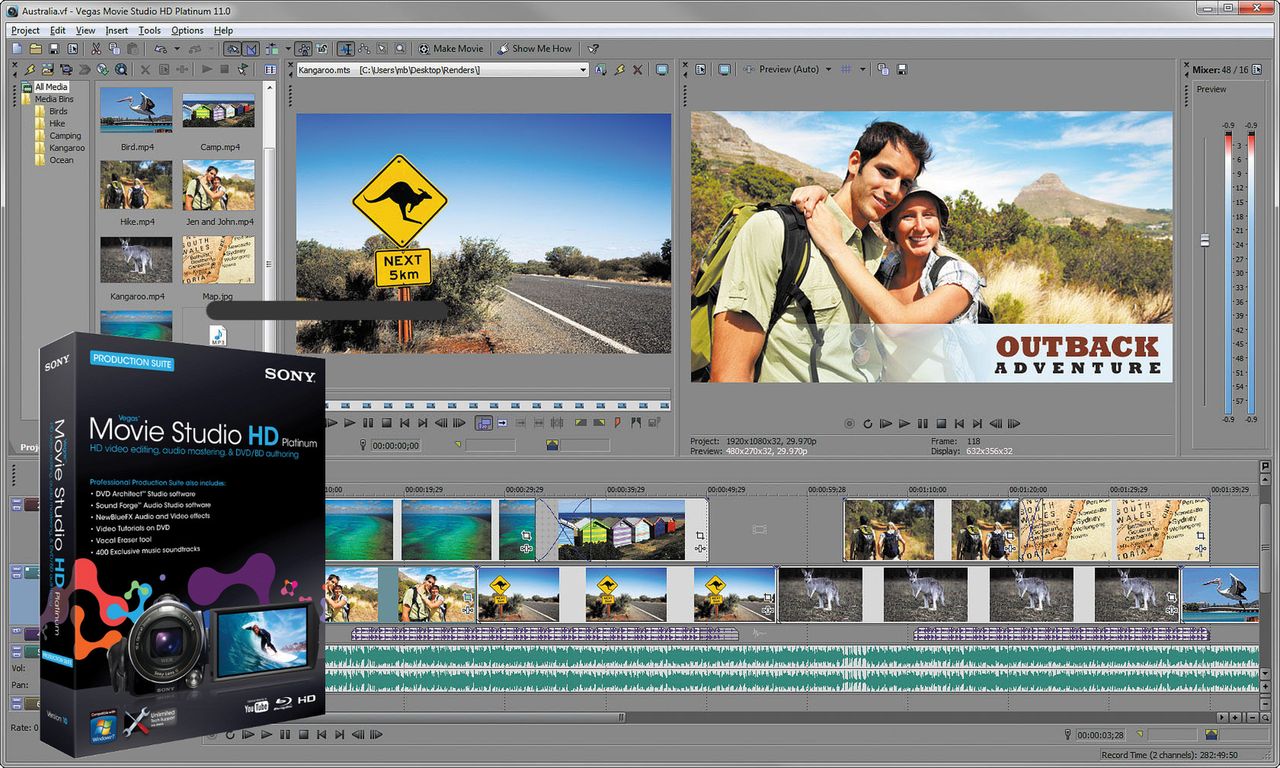The image size is (1280, 768).
Task: Open the Tools menu
Action: (150, 31)
